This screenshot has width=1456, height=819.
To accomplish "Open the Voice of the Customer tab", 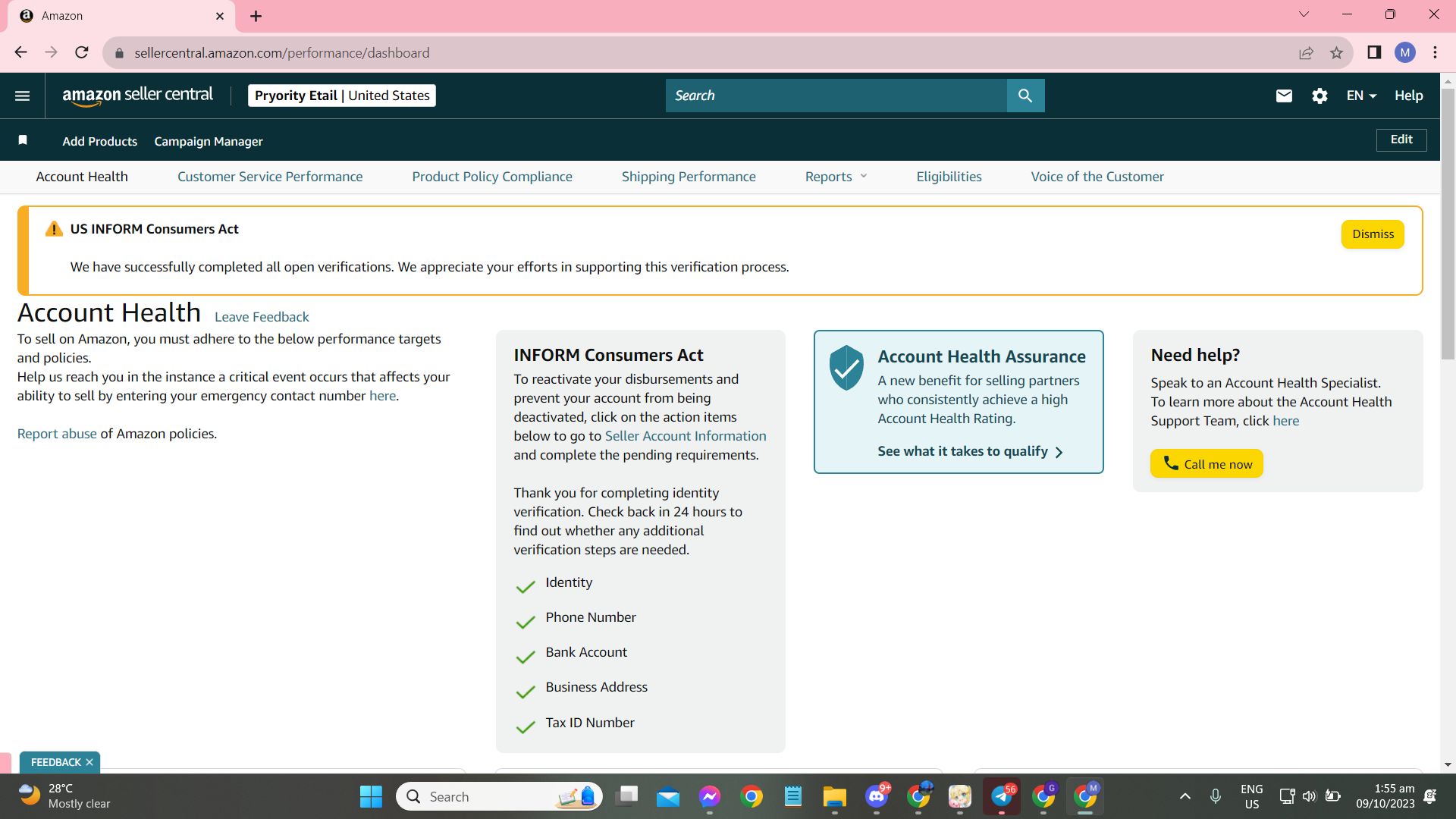I will (x=1097, y=177).
